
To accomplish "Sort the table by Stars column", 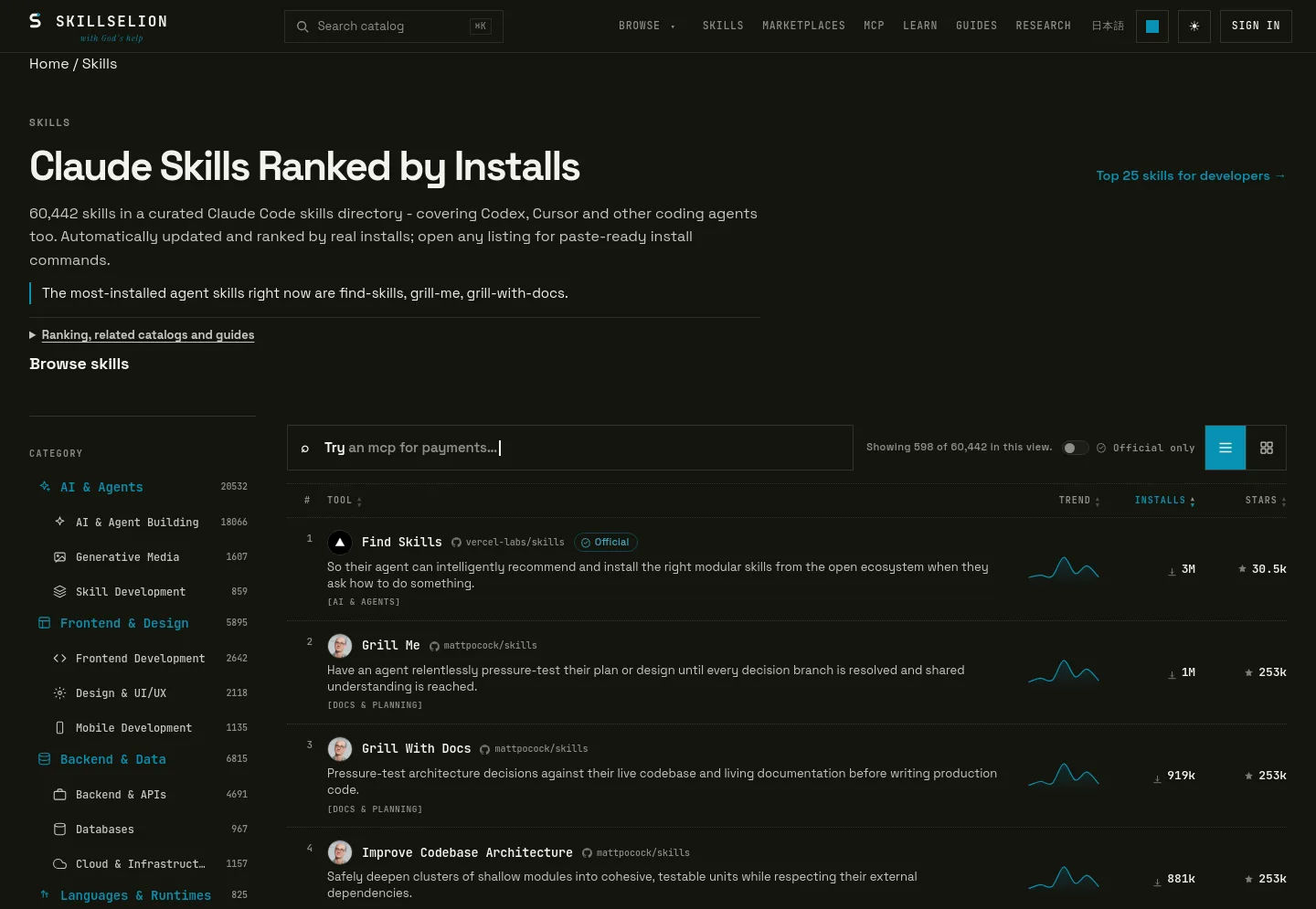I will pyautogui.click(x=1266, y=501).
